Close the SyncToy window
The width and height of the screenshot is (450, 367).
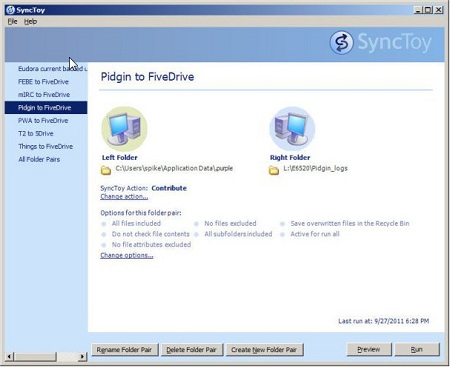pyautogui.click(x=439, y=10)
